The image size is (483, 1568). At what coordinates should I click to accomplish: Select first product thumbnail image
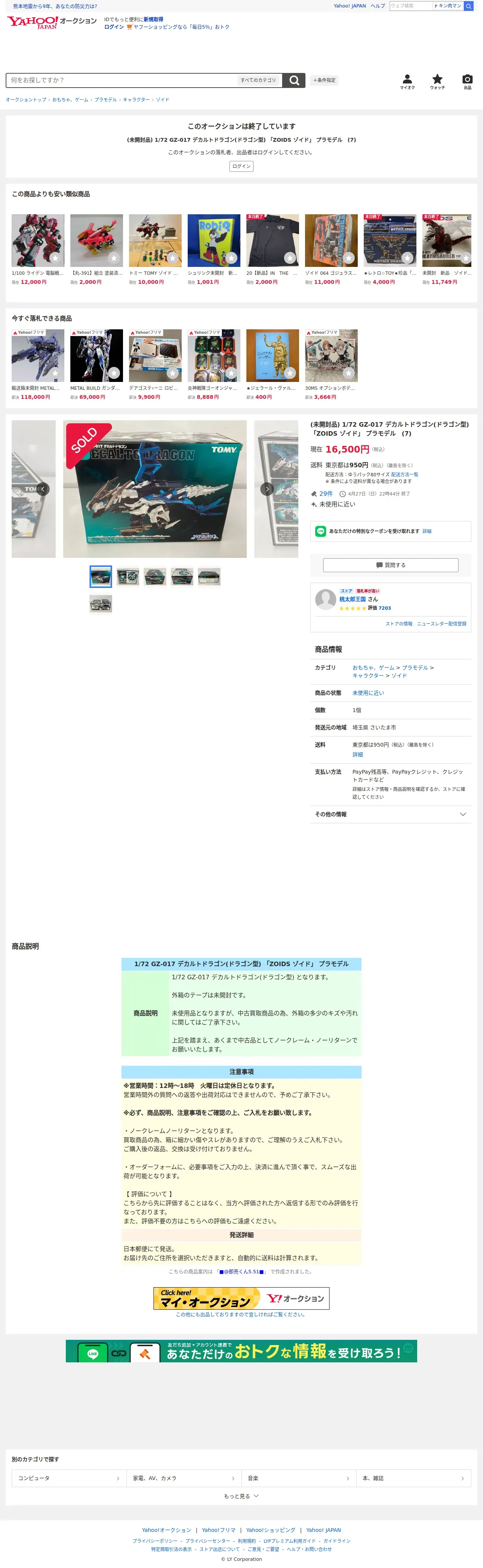(100, 576)
